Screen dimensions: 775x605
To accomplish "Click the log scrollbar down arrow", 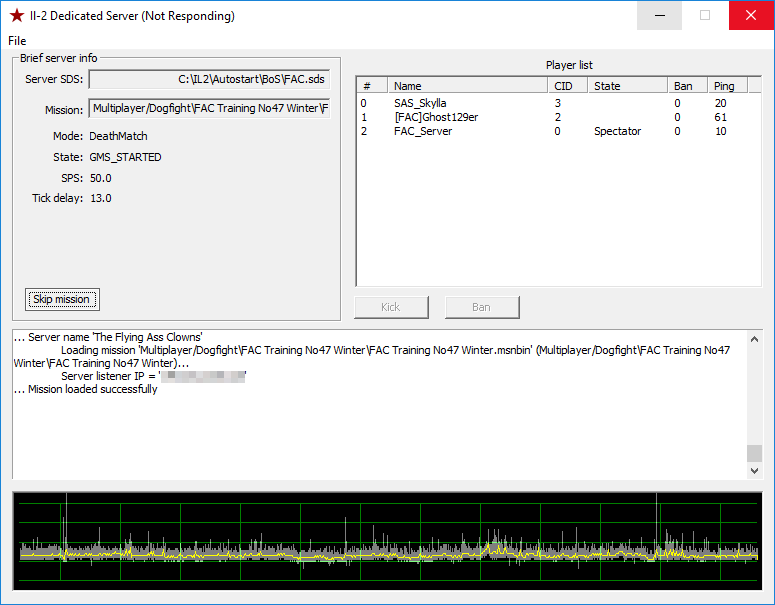I will pyautogui.click(x=754, y=470).
